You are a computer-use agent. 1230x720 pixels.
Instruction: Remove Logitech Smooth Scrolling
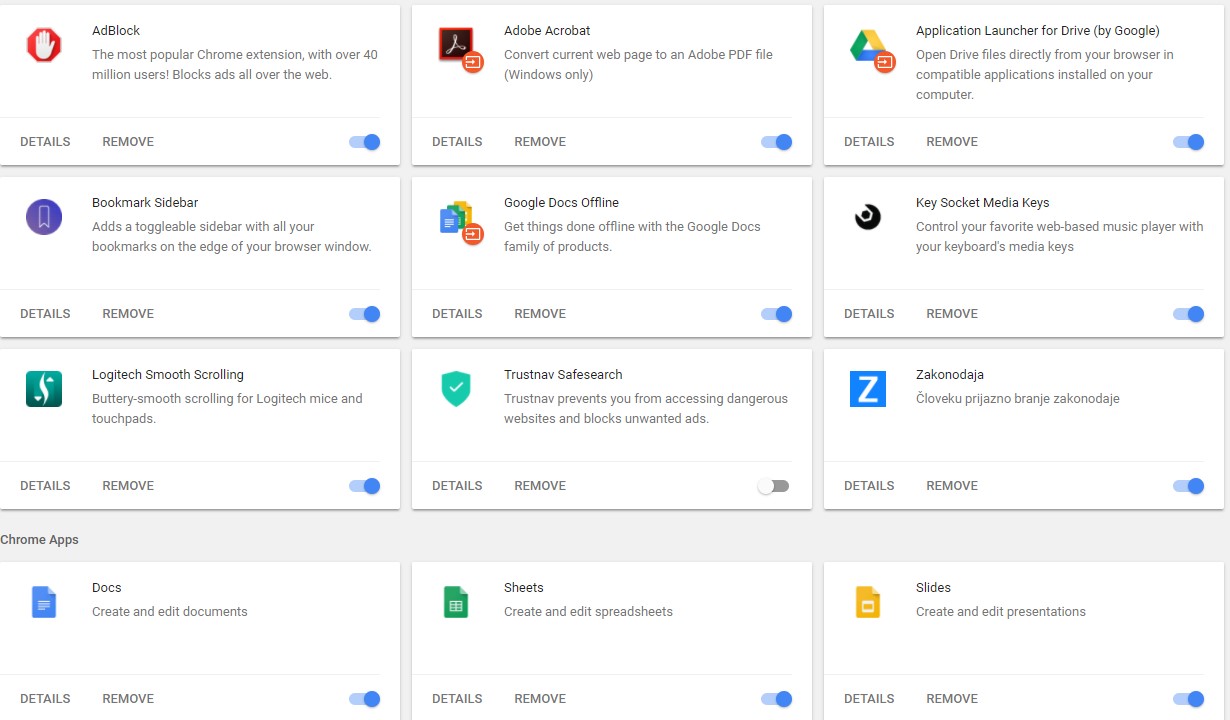(128, 486)
